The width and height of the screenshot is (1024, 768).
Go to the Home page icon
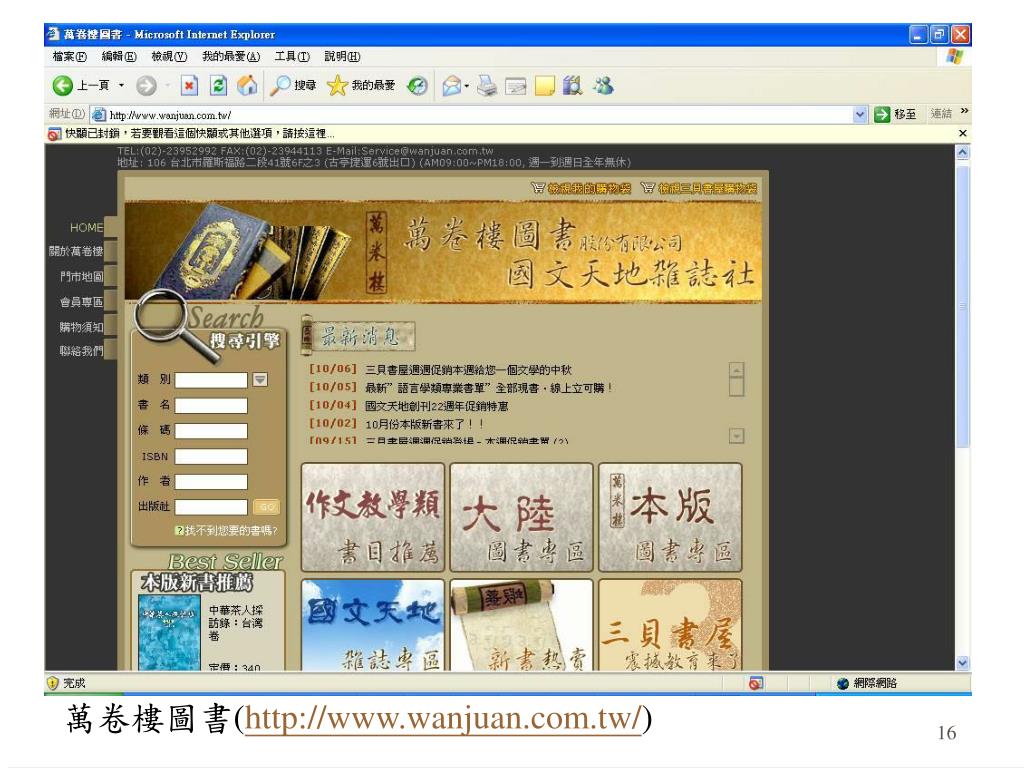point(247,86)
